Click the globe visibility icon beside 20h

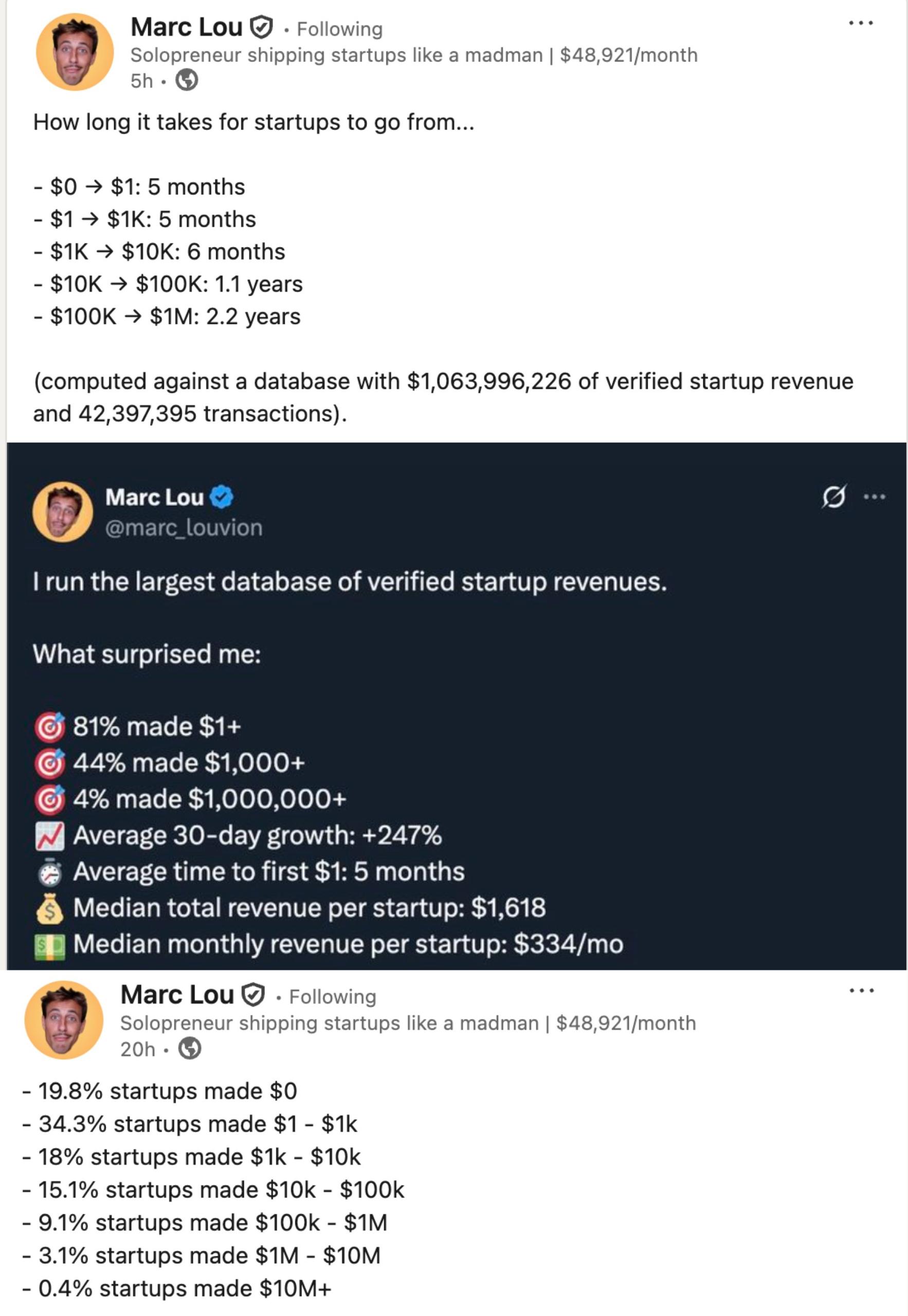click(x=190, y=1048)
